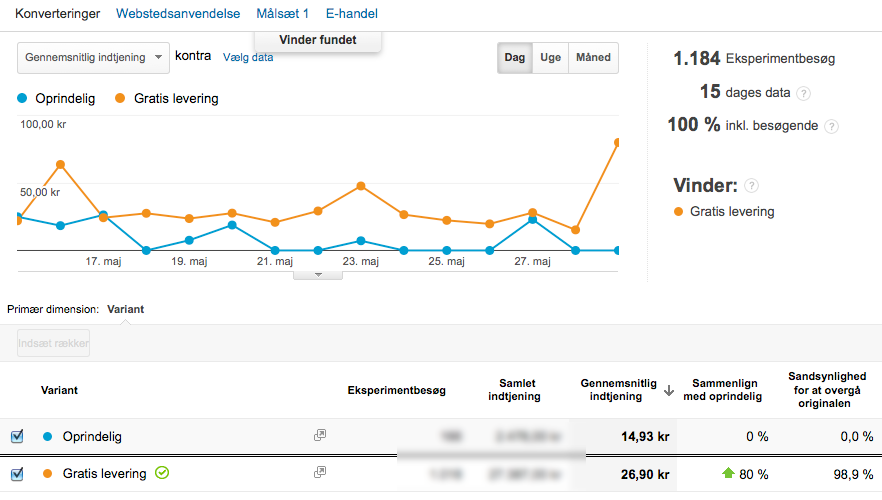Switch to Målsæt 1 tab
This screenshot has width=882, height=500.
pos(282,13)
